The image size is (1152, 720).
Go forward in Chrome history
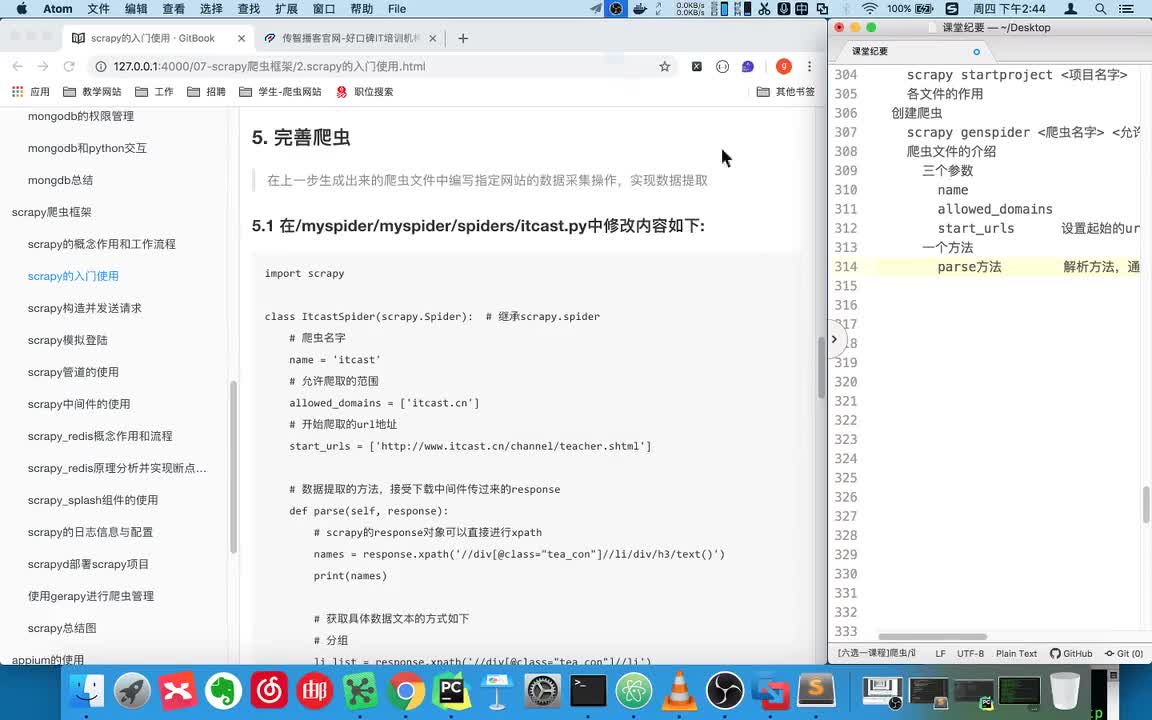pyautogui.click(x=43, y=66)
